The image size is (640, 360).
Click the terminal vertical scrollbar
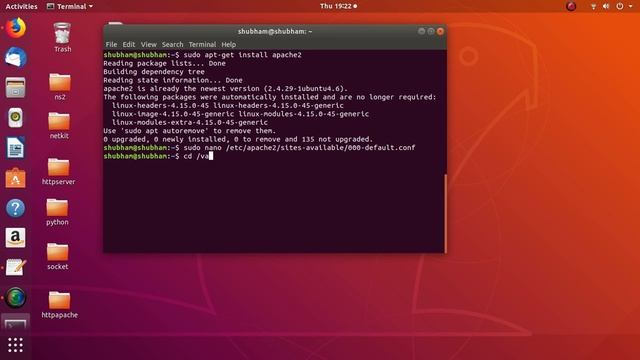coord(445,213)
